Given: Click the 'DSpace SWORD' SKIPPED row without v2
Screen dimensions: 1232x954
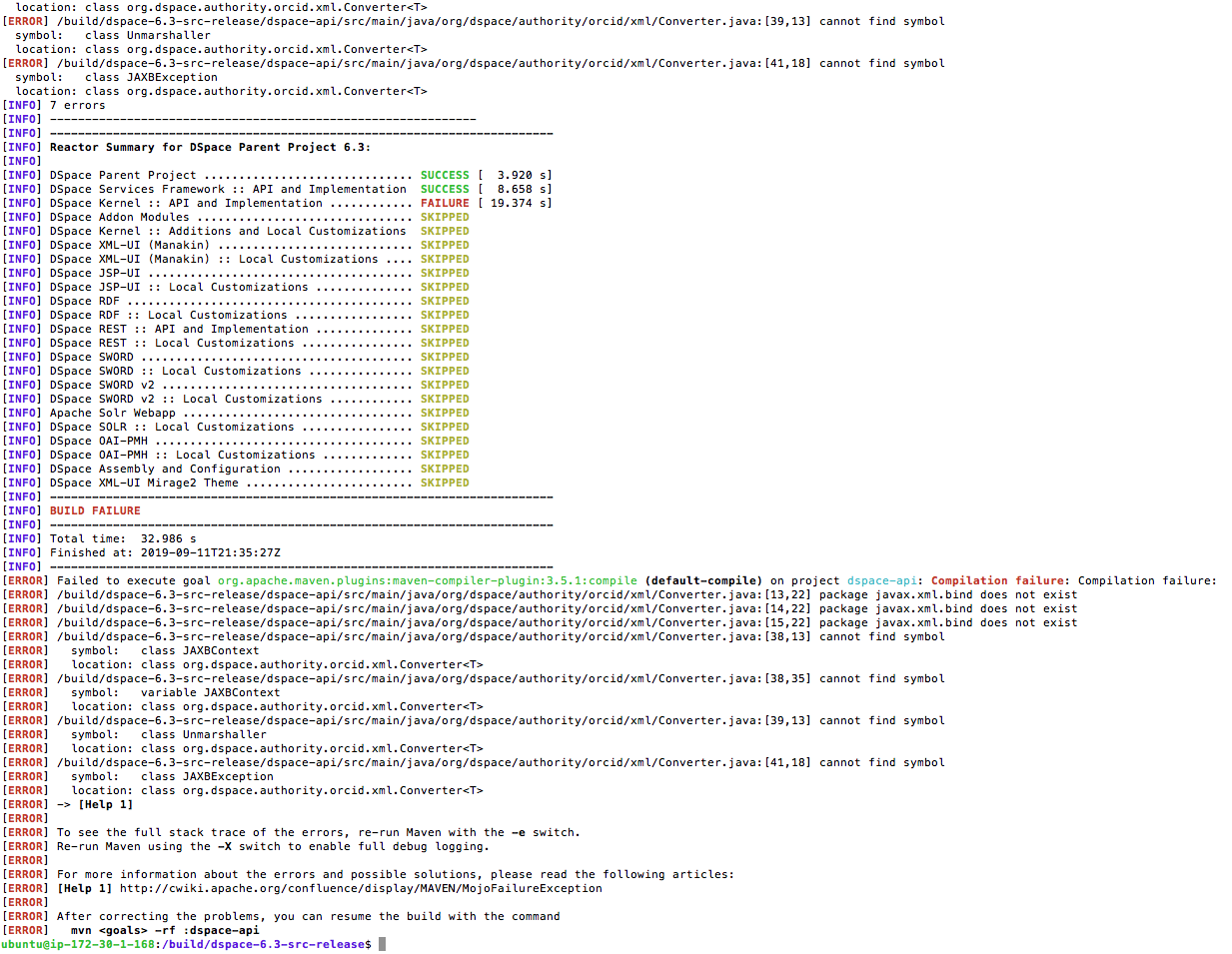Looking at the screenshot, I should 236,357.
